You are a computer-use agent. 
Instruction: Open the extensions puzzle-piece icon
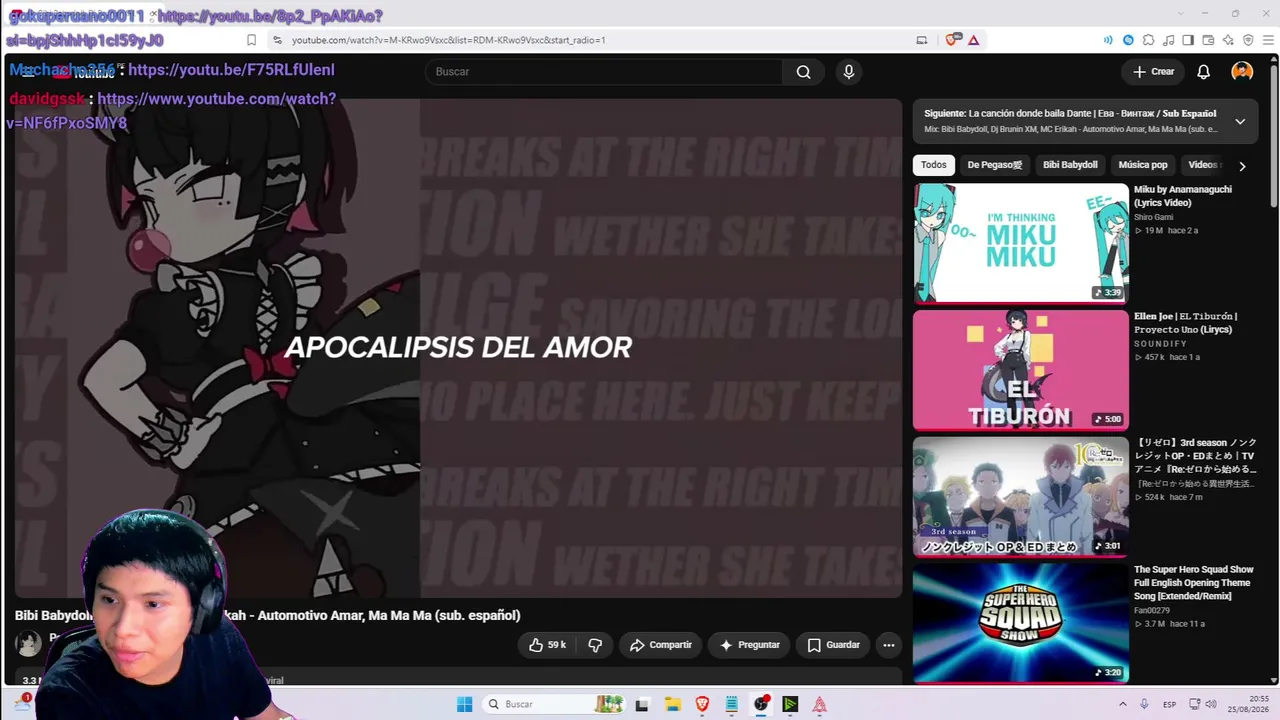click(x=1148, y=40)
